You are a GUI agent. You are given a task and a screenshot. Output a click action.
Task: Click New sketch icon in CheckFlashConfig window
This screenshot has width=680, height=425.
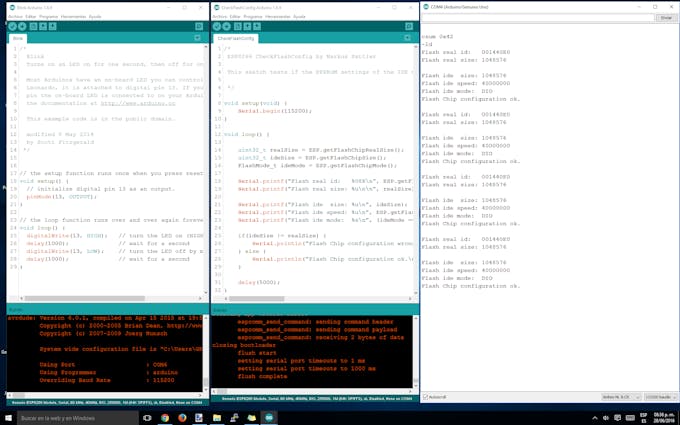tap(238, 26)
